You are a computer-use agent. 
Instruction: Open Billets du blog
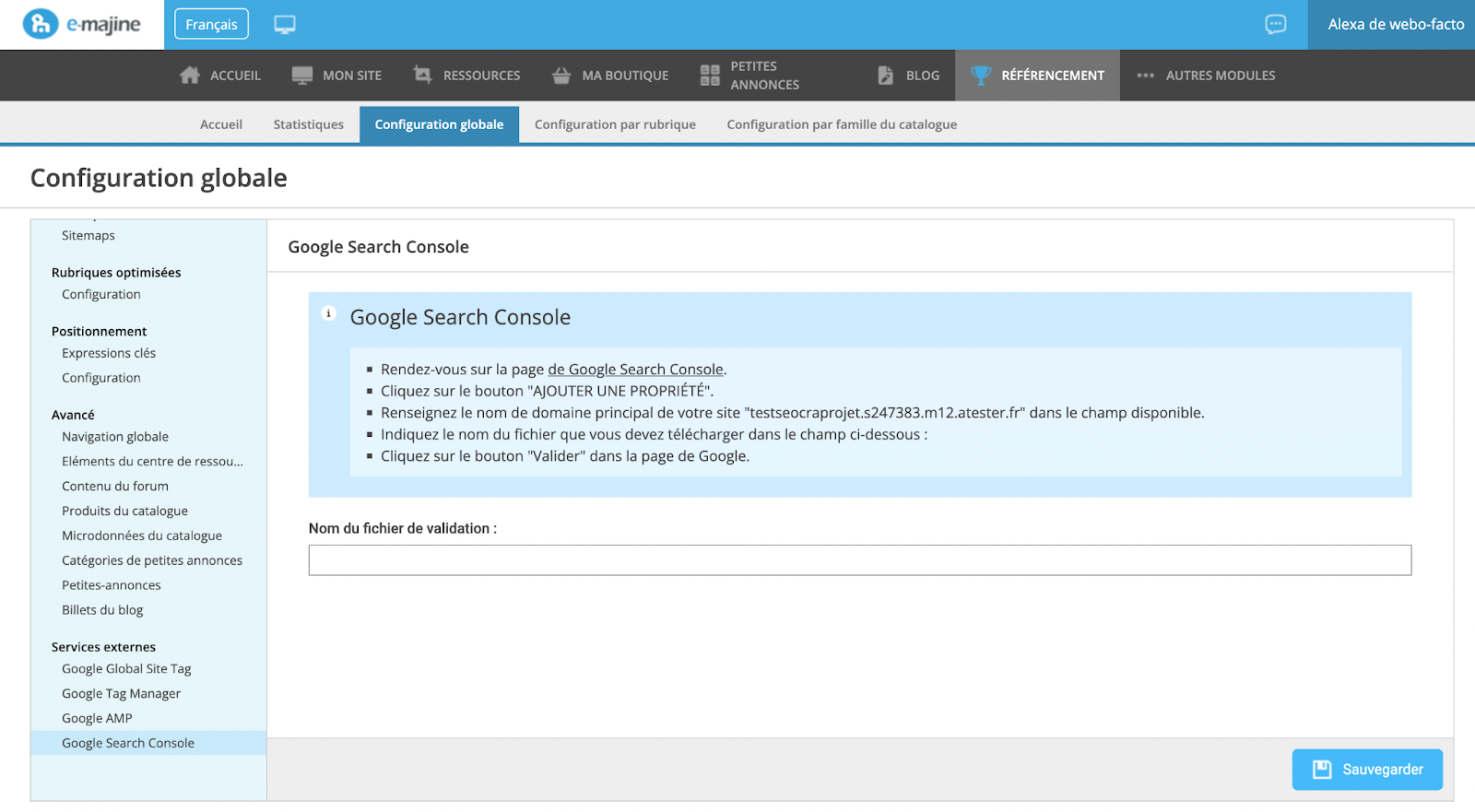click(x=102, y=612)
